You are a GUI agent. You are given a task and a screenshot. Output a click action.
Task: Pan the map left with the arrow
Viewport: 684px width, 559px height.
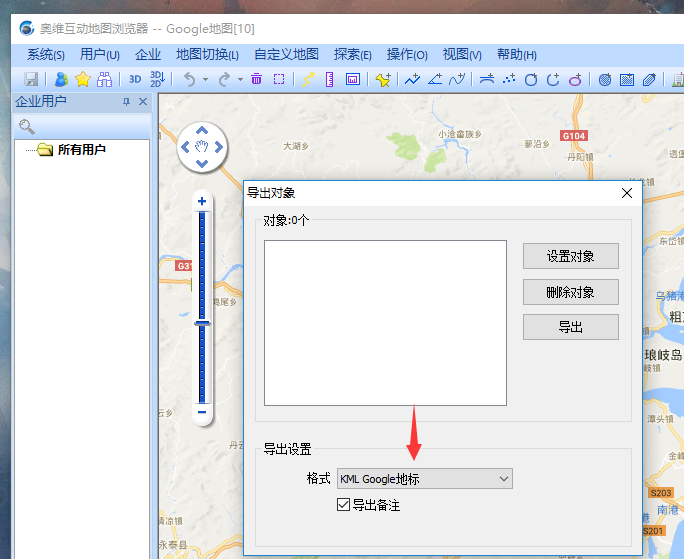185,147
